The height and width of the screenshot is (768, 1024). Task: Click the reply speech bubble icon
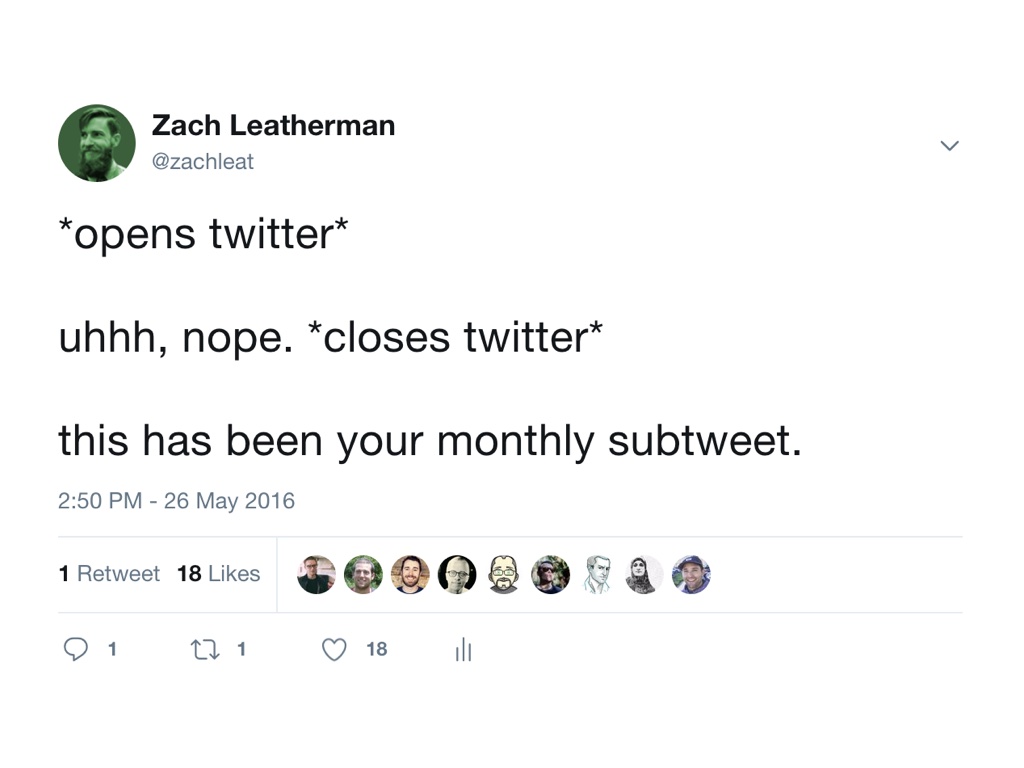(76, 650)
